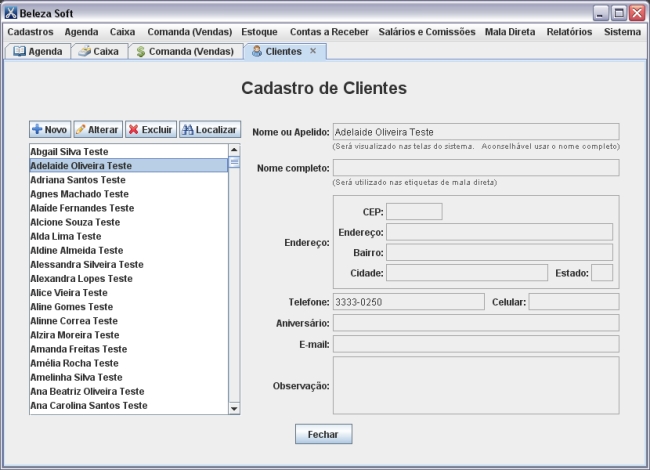
Task: Select Aldine Almeida Teste in list
Action: click(x=129, y=250)
